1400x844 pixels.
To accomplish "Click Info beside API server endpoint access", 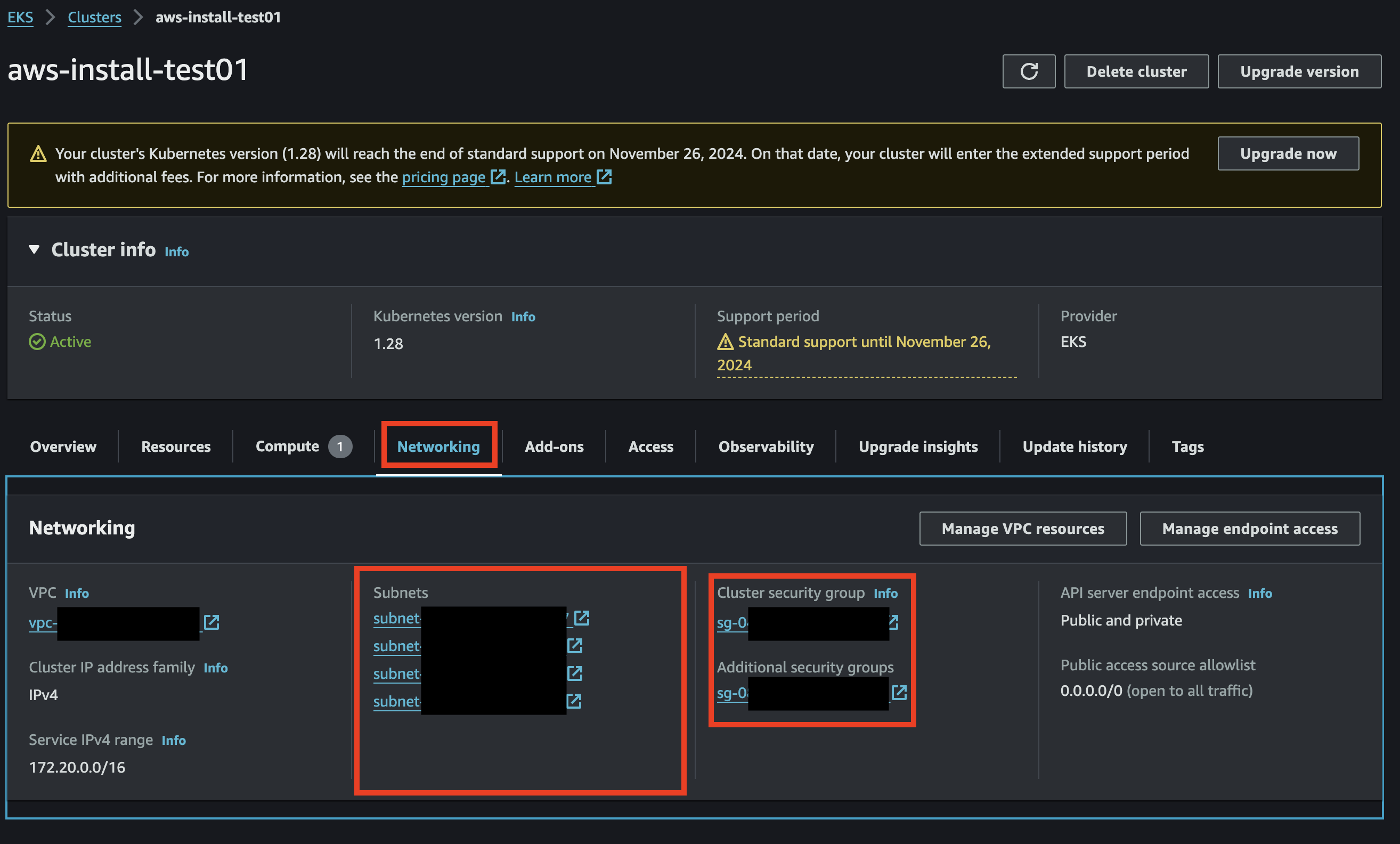I will [1260, 593].
